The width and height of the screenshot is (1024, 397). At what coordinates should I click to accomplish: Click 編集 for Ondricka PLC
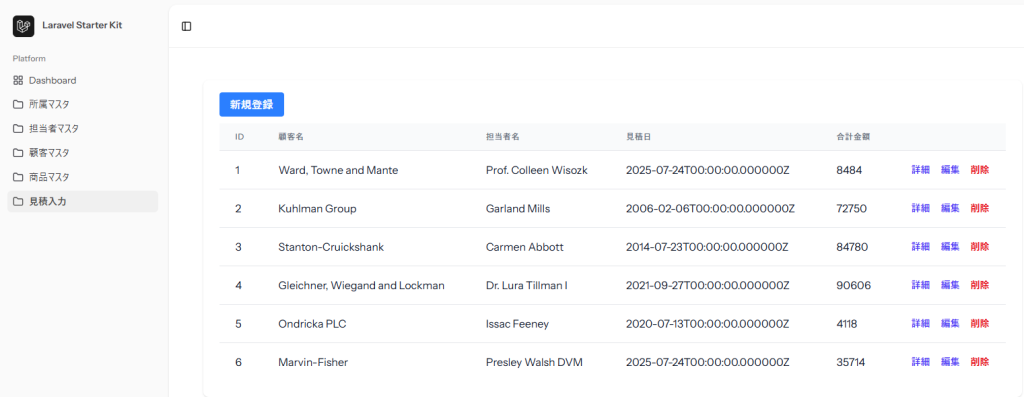tap(950, 323)
